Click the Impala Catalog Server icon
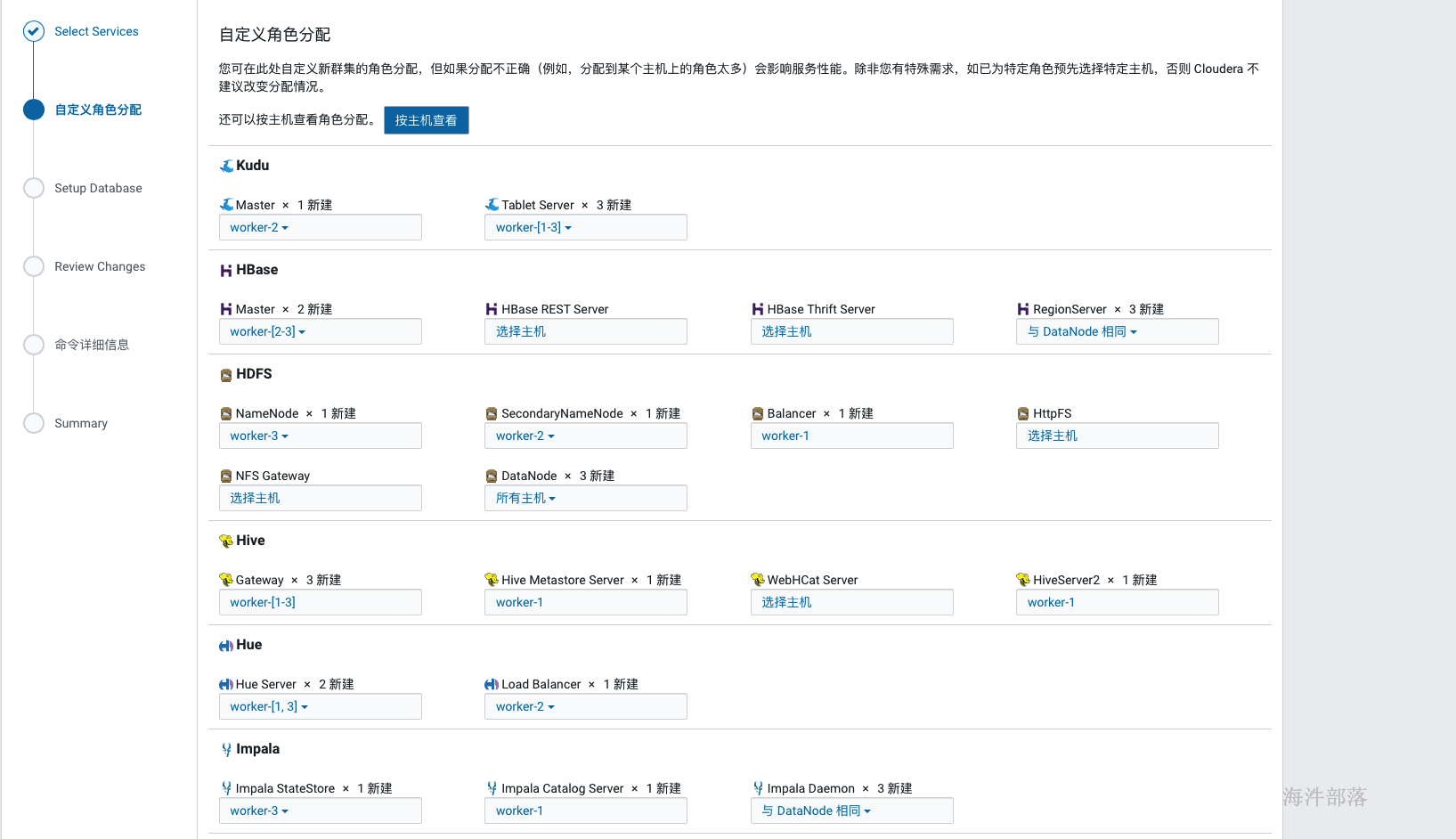 pos(492,788)
